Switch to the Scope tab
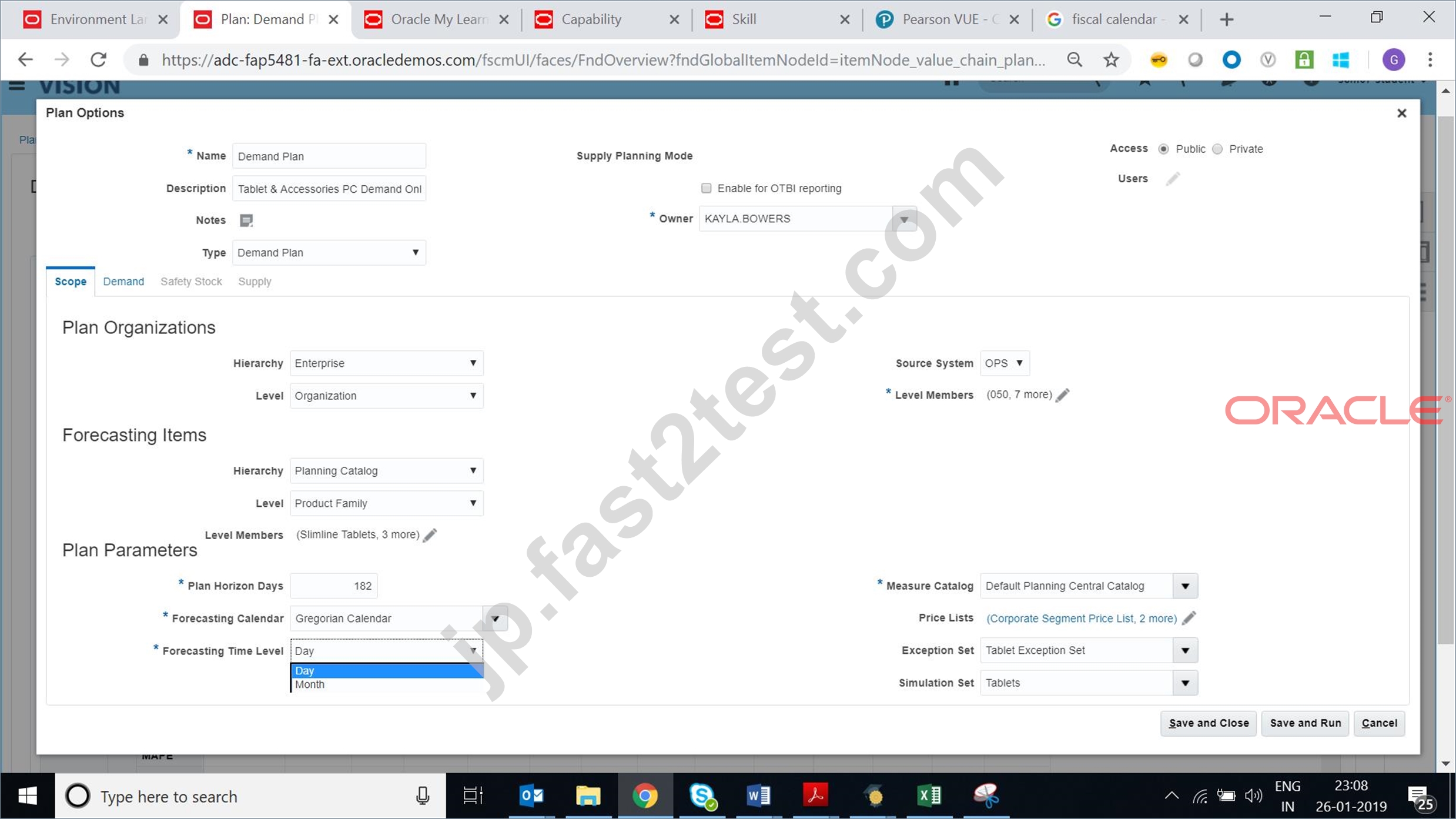The width and height of the screenshot is (1456, 819). (x=71, y=282)
